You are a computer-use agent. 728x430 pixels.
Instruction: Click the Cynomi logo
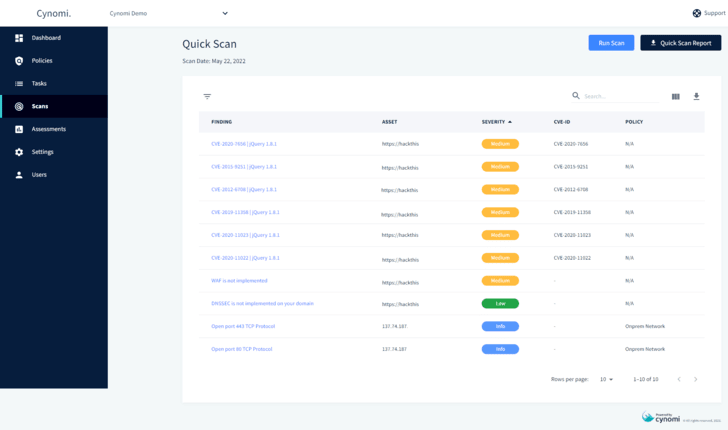pos(54,13)
